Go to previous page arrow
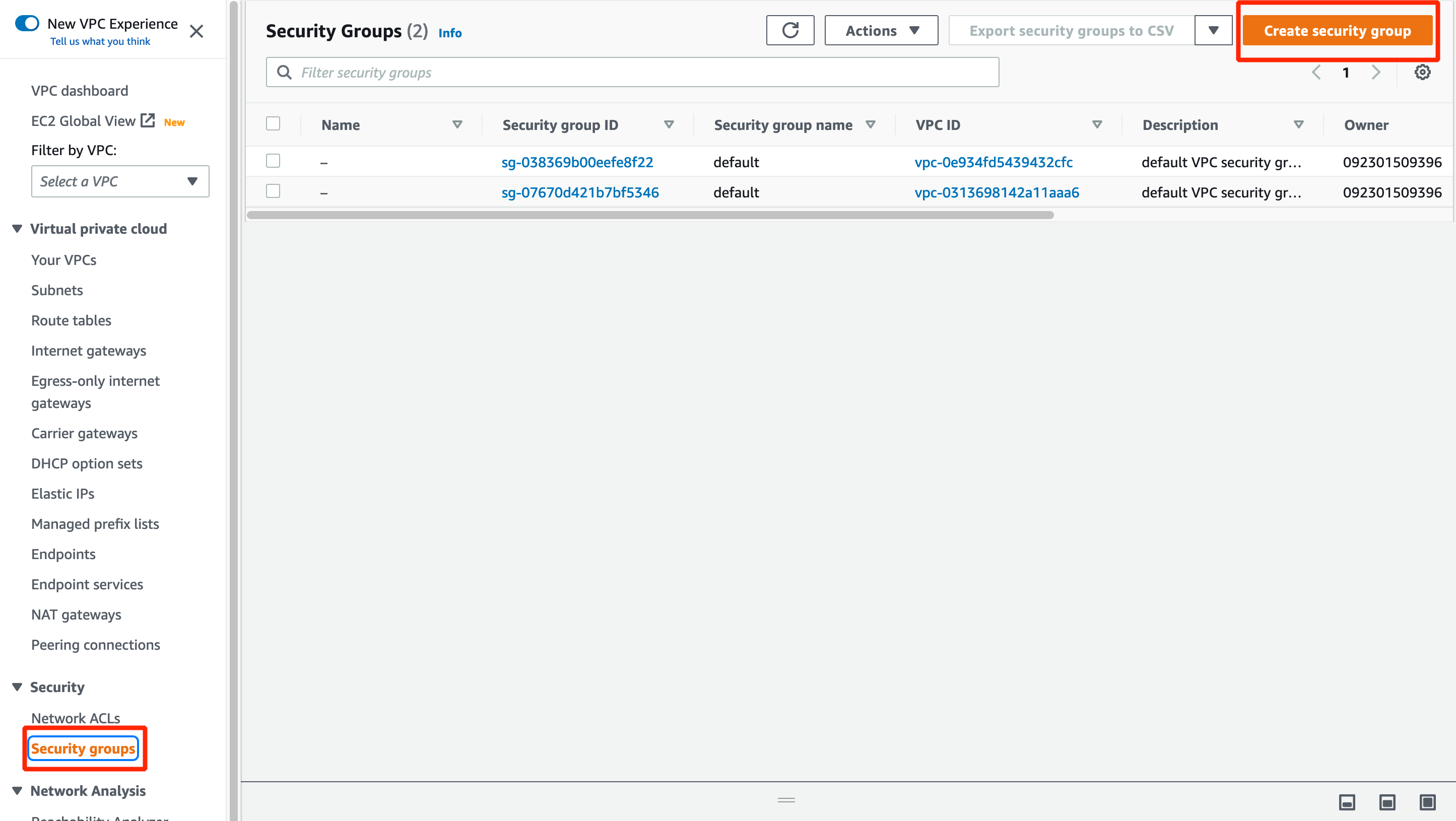 [x=1316, y=73]
